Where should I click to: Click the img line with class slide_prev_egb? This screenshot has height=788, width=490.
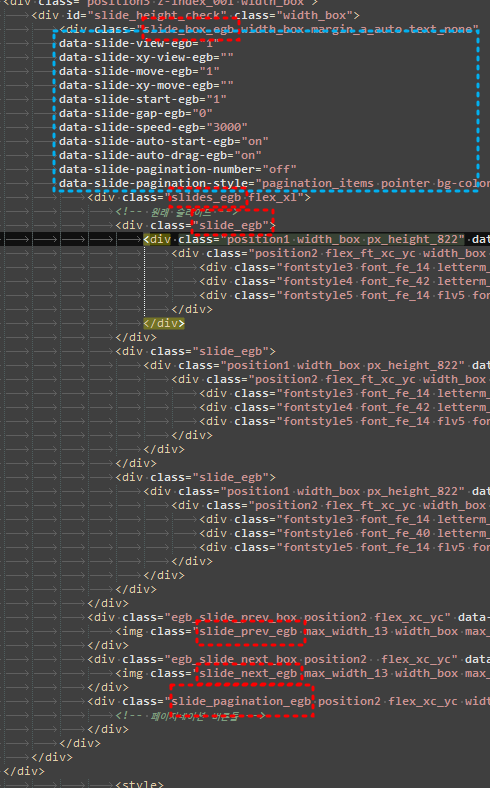303,631
